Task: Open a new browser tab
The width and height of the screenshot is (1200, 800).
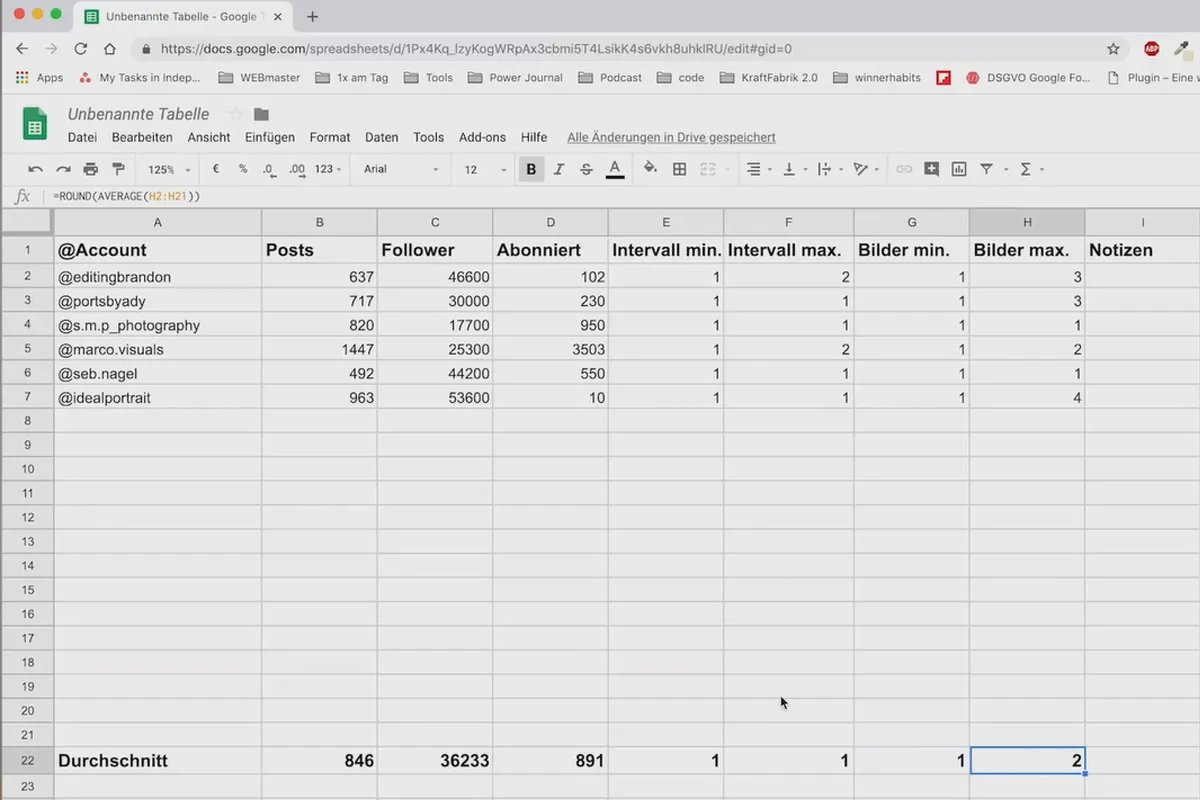Action: pyautogui.click(x=312, y=16)
